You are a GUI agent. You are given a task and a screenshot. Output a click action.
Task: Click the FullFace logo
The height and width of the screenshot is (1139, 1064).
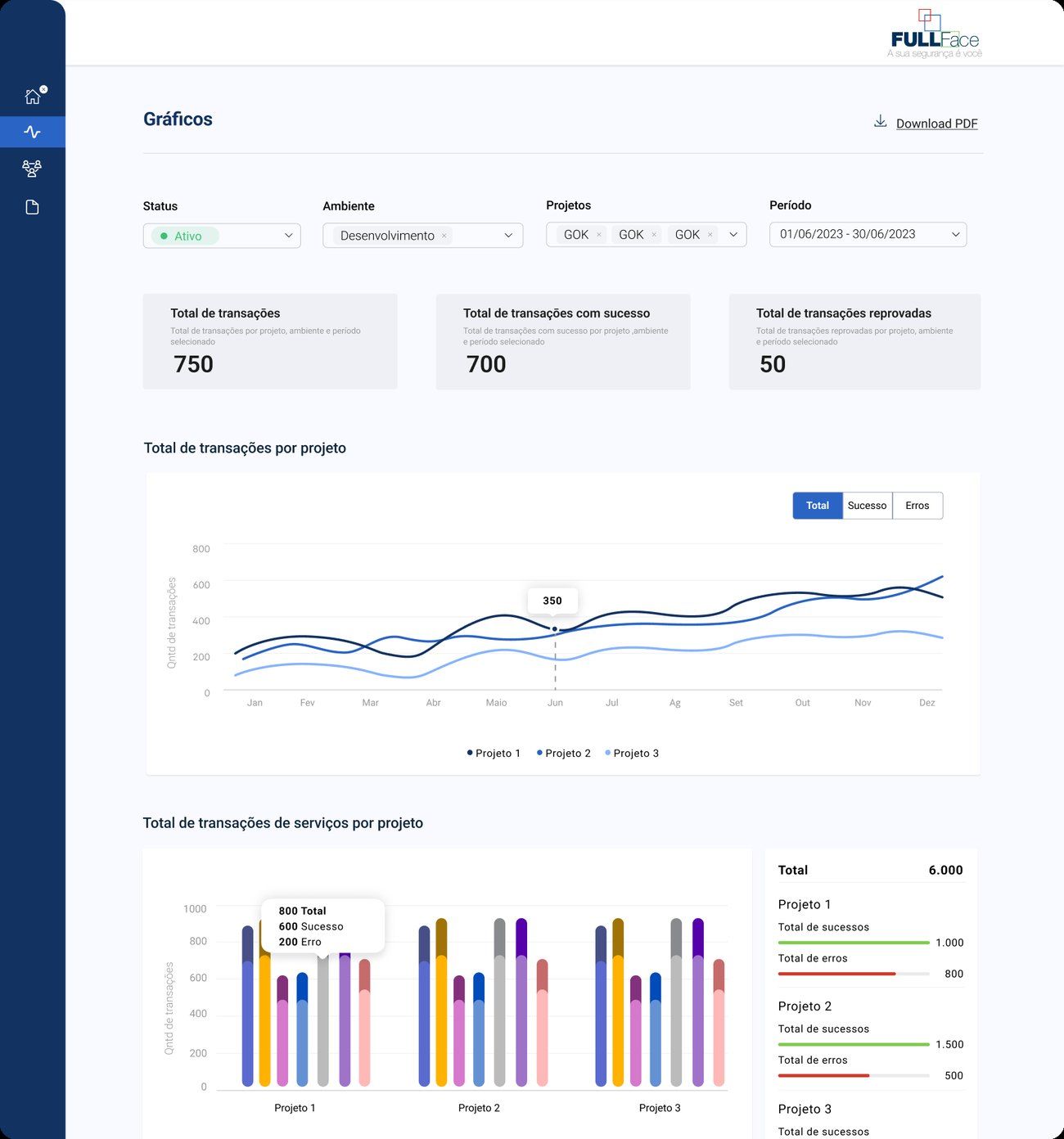coord(935,34)
